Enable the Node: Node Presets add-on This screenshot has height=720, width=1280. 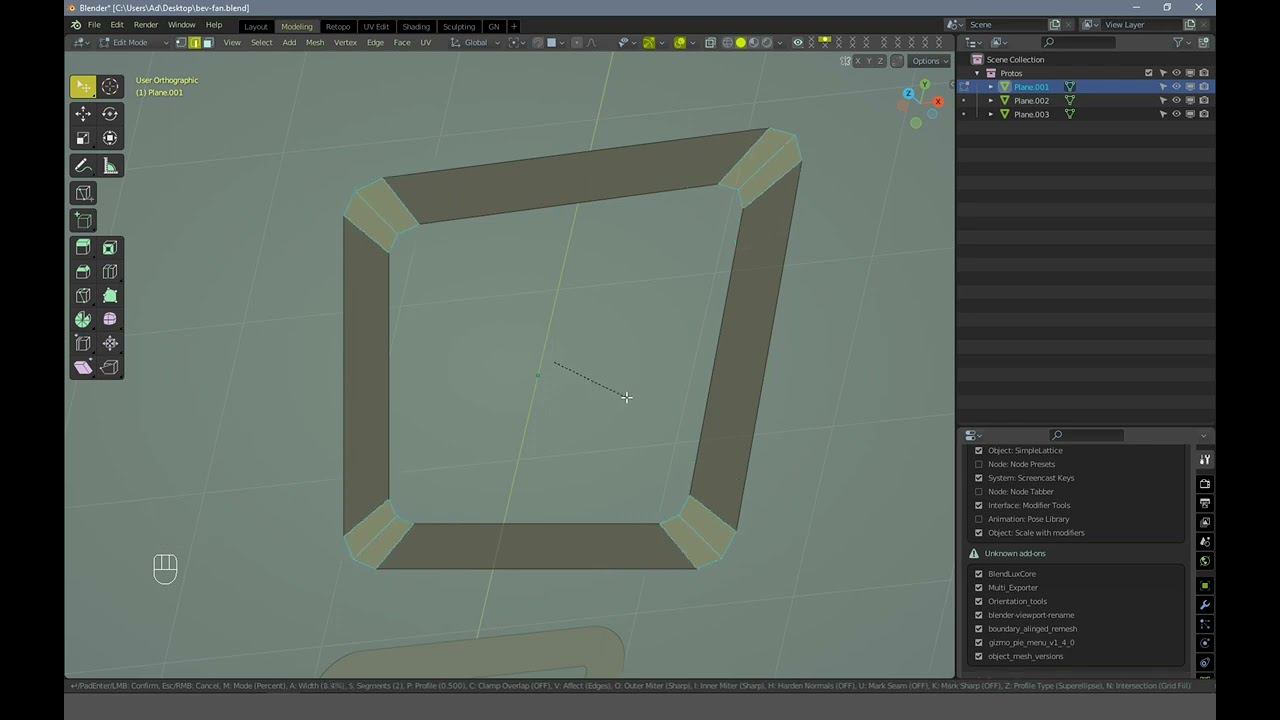click(x=978, y=464)
